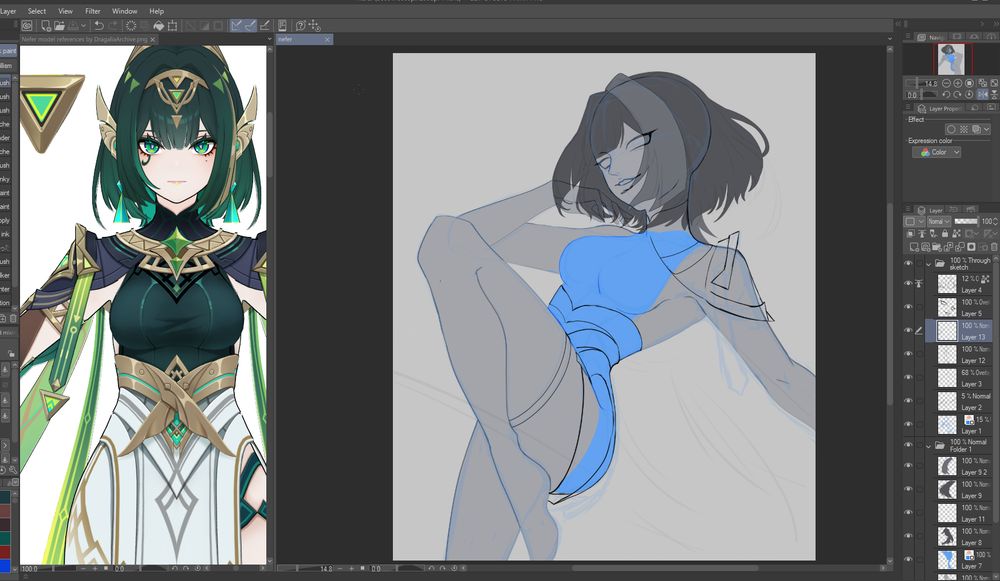Image resolution: width=1000 pixels, height=581 pixels.
Task: Click the Open file folder icon
Action: coord(59,26)
